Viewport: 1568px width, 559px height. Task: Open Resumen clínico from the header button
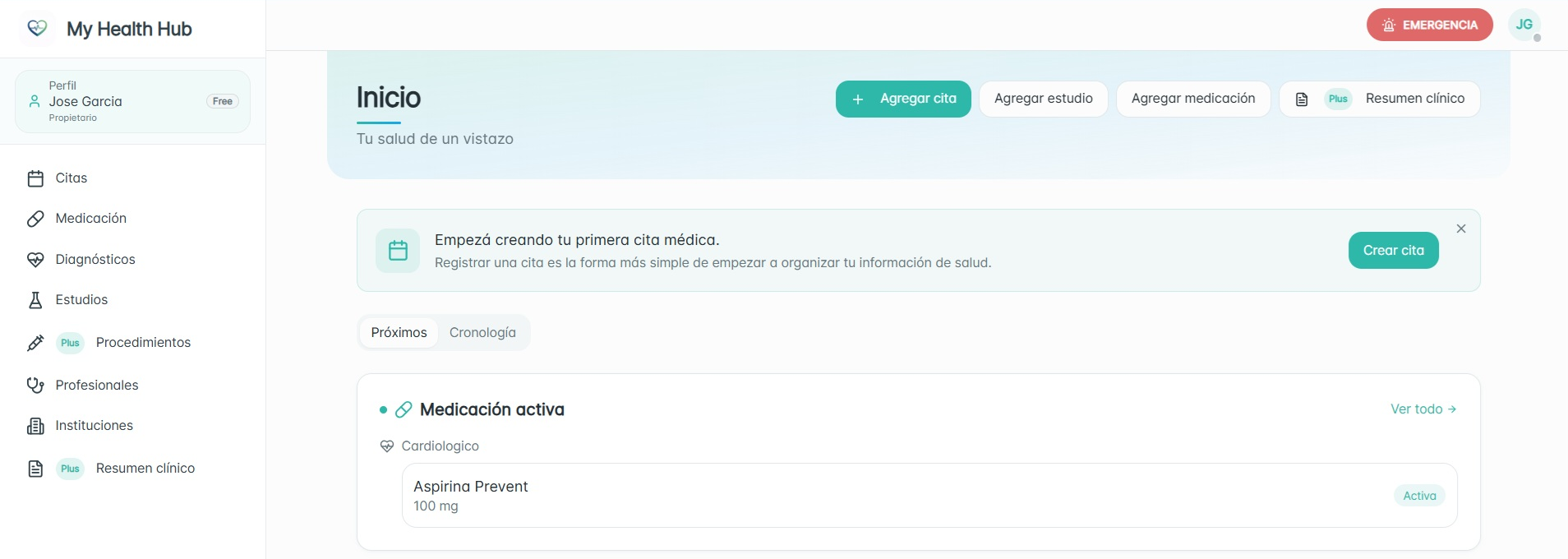pos(1380,99)
